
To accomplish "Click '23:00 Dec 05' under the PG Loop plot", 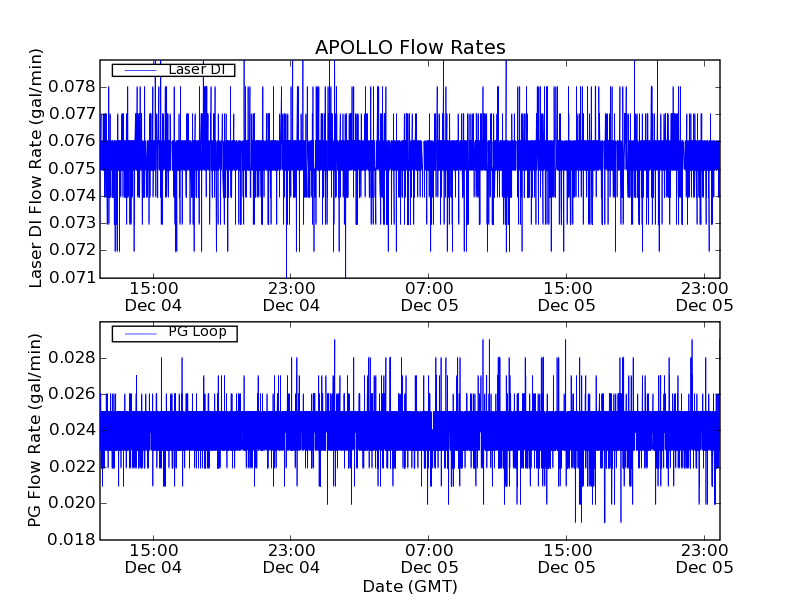I will point(705,559).
